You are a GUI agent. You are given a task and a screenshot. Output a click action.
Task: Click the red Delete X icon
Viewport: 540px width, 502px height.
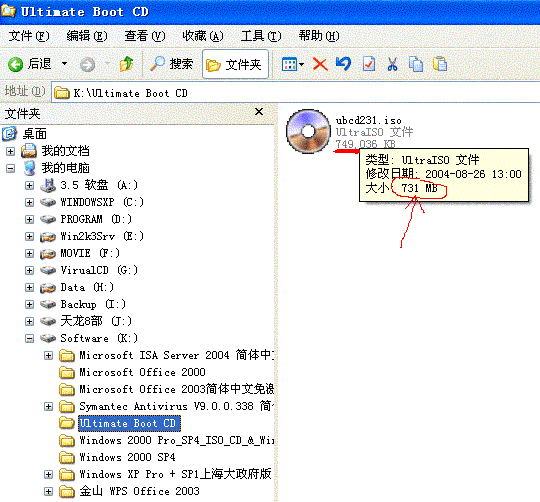coord(320,64)
